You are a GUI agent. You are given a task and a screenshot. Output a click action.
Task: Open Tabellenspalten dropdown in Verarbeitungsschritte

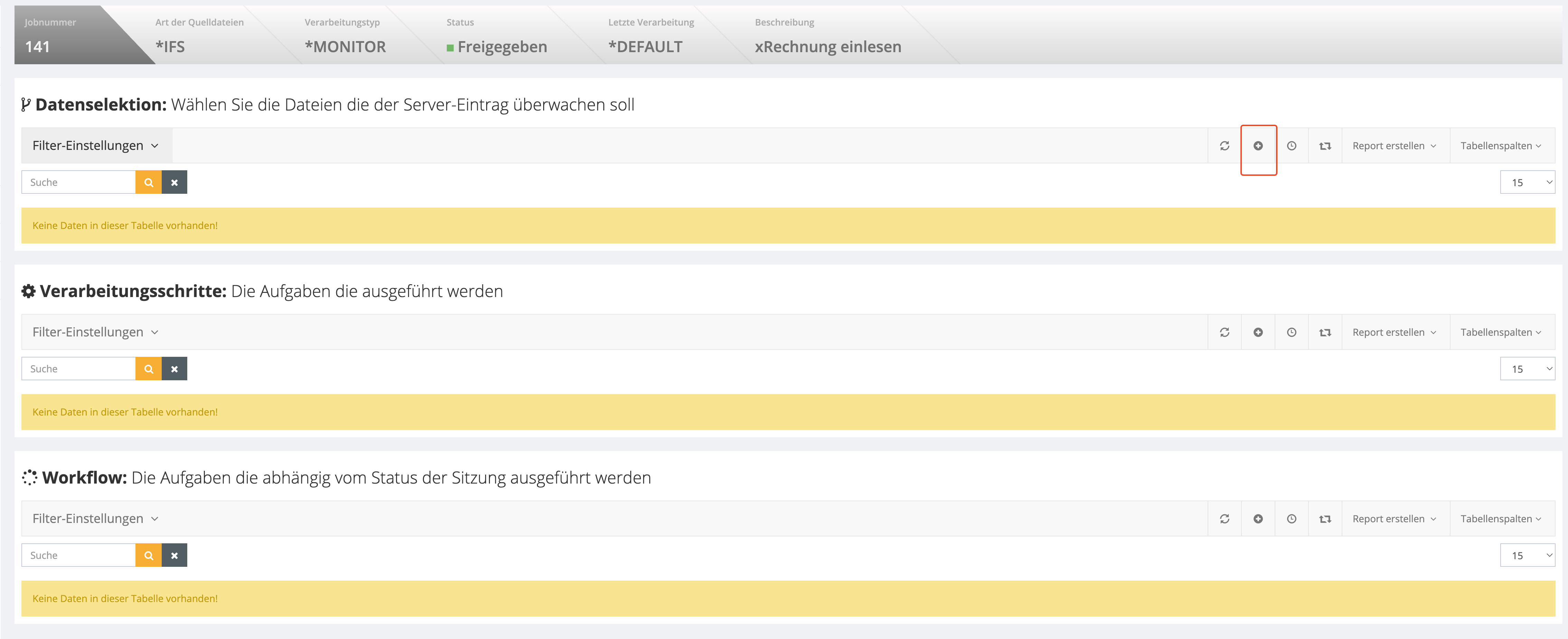1500,332
